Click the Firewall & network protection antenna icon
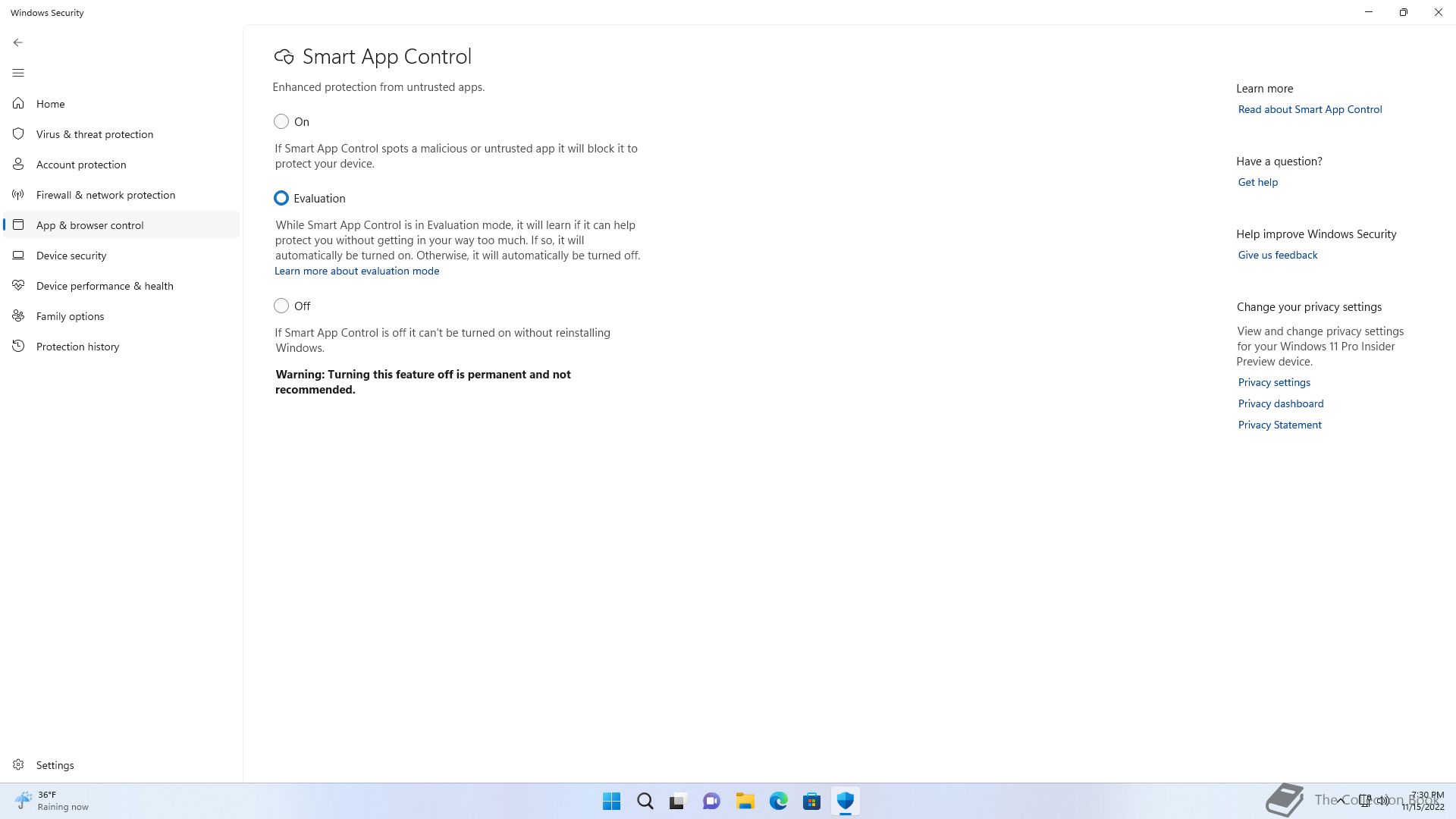Image resolution: width=1456 pixels, height=819 pixels. 18,194
